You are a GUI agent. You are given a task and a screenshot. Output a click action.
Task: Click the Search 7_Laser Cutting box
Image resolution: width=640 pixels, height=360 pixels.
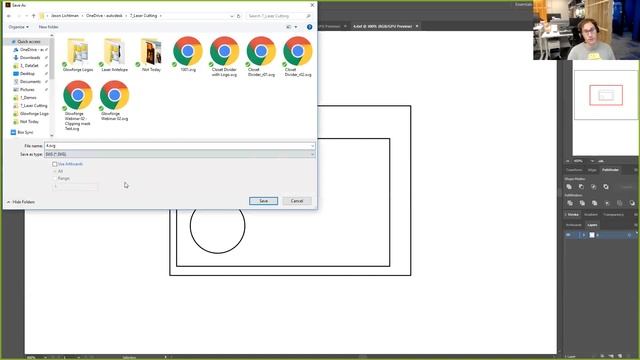pos(280,16)
